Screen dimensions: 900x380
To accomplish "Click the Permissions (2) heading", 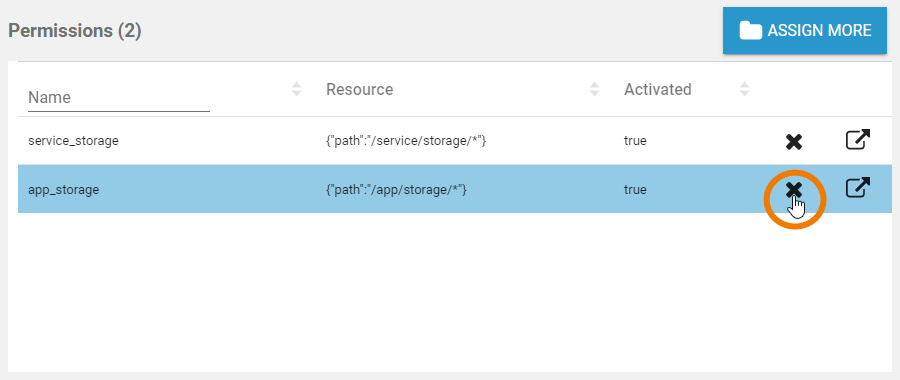I will [x=75, y=30].
